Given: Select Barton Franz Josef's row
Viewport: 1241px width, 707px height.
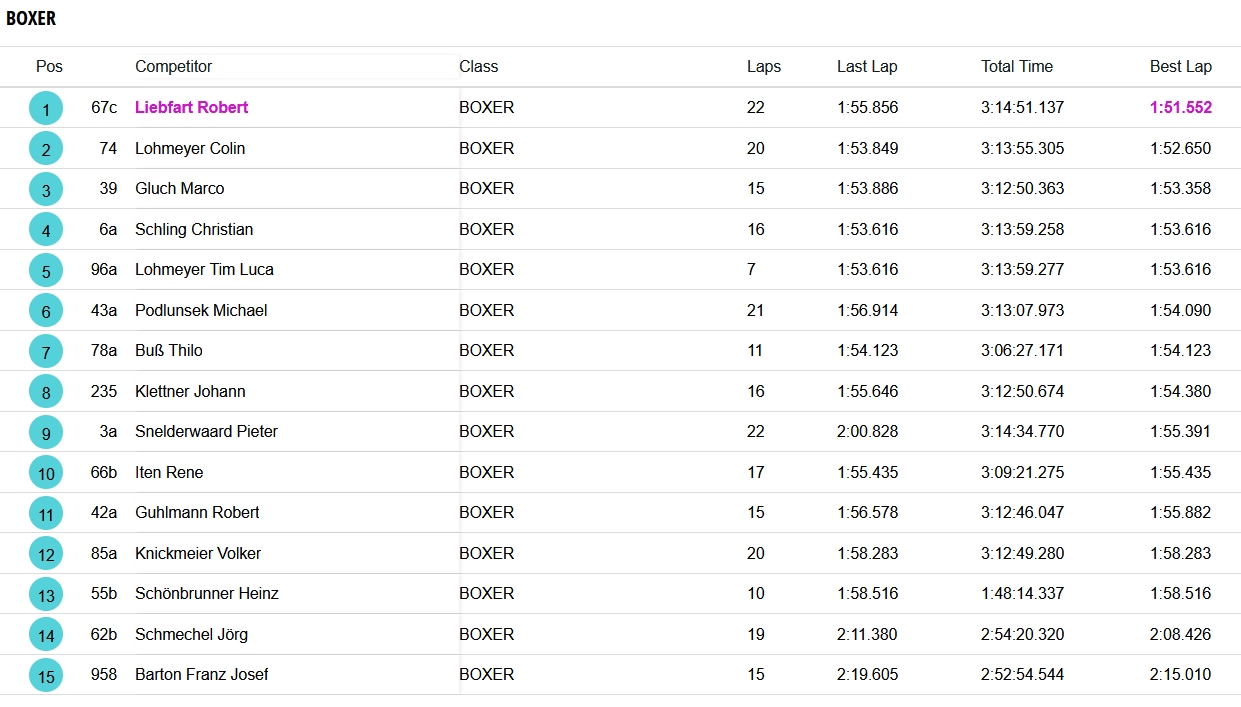Looking at the screenshot, I should coord(201,675).
